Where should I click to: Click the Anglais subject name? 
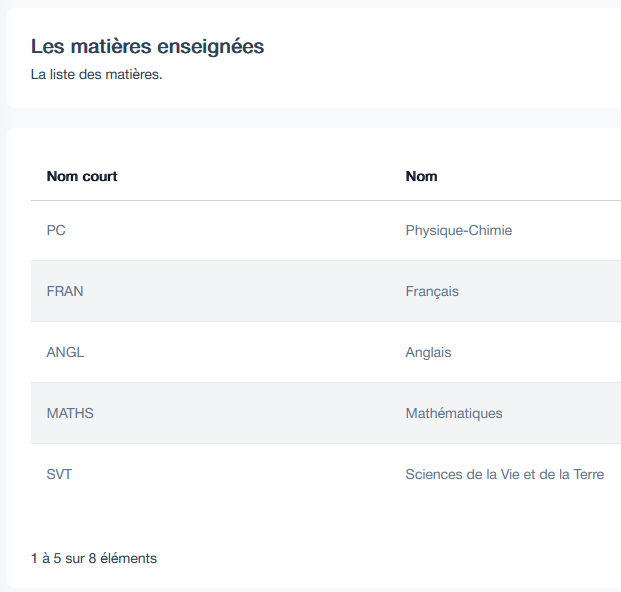pos(428,352)
